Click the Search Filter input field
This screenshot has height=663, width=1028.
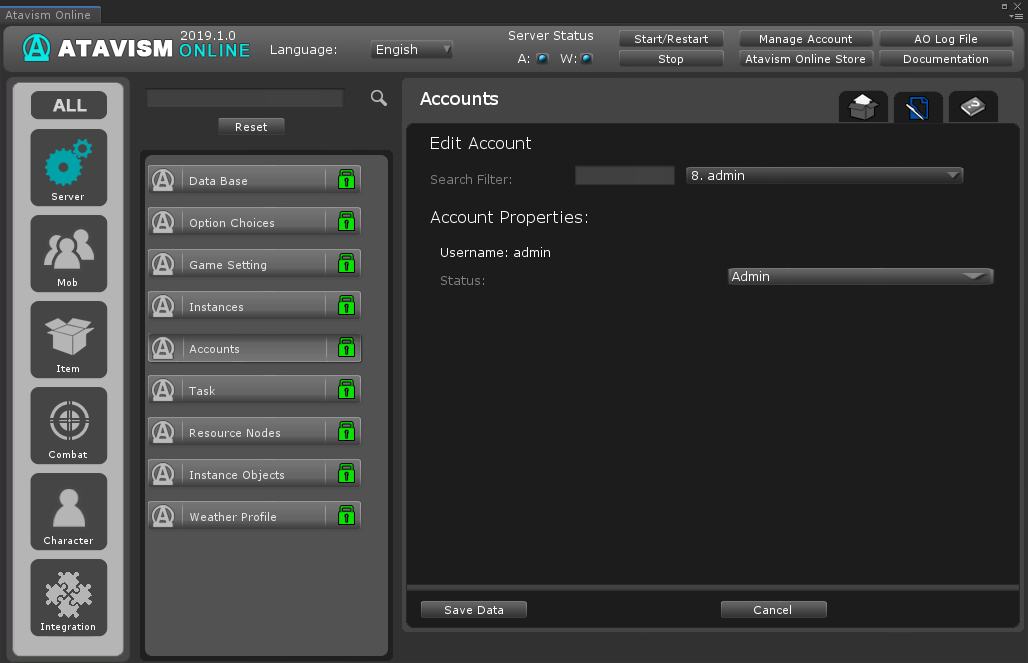(624, 176)
